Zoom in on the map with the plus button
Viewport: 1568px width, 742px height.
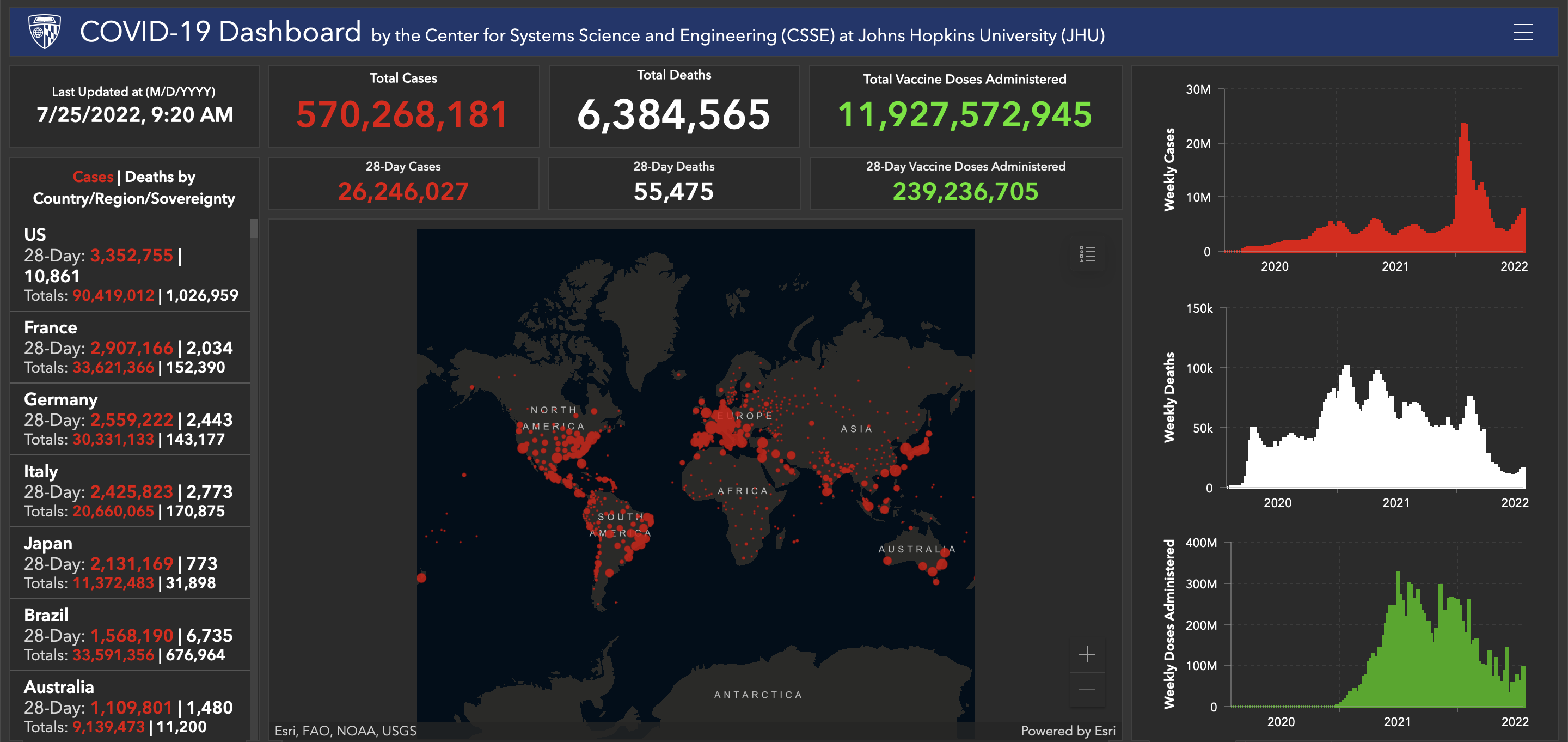1087,655
